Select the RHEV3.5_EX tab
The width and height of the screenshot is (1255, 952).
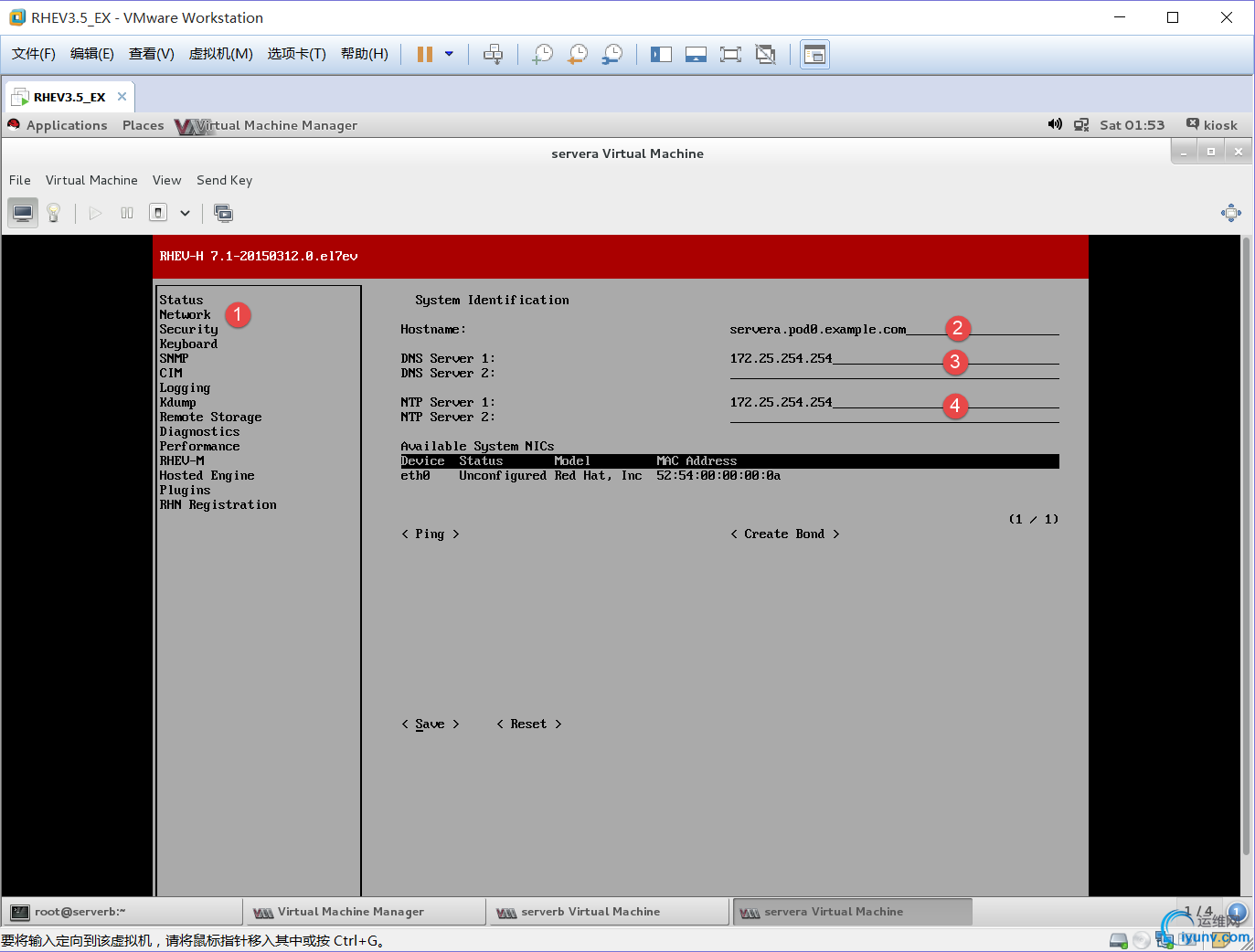coord(69,97)
